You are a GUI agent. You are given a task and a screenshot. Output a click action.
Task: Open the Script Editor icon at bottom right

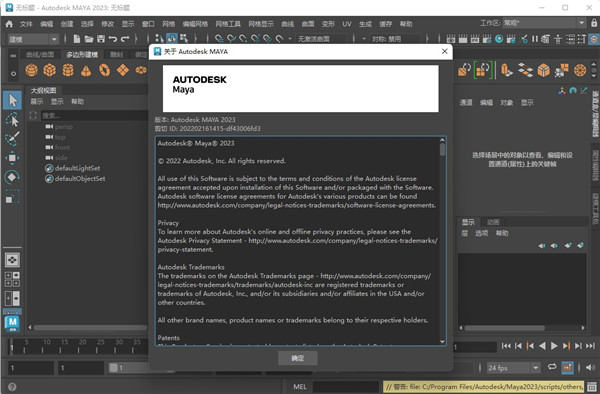(592, 387)
